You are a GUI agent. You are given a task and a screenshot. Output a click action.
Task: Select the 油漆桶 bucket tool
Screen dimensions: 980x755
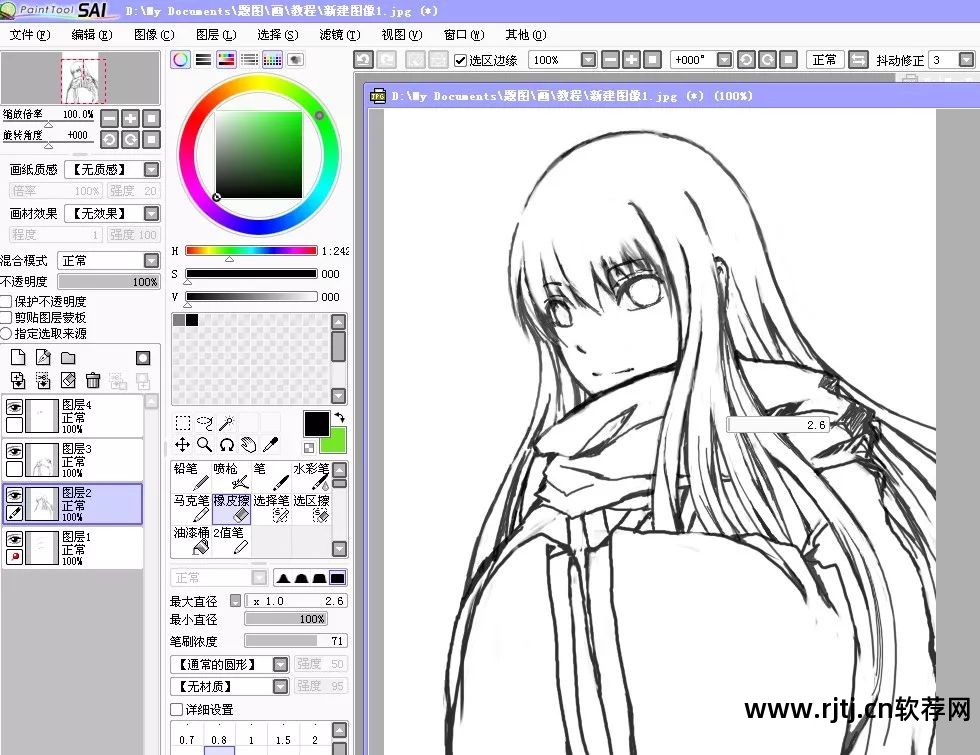point(191,541)
